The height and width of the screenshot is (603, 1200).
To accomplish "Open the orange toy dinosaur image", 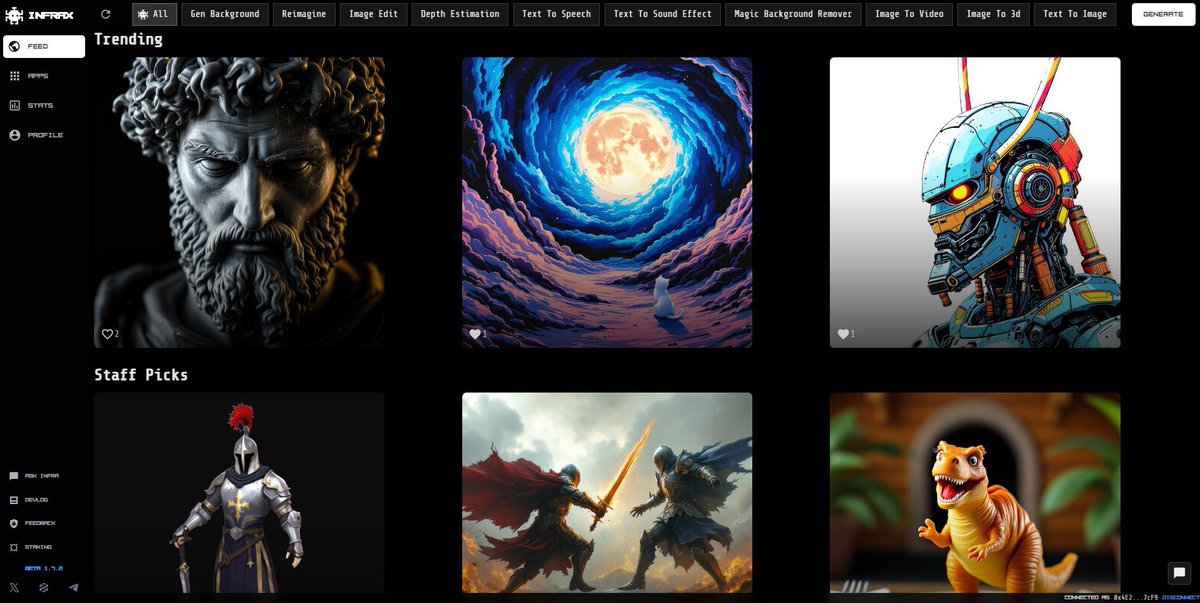I will point(975,492).
